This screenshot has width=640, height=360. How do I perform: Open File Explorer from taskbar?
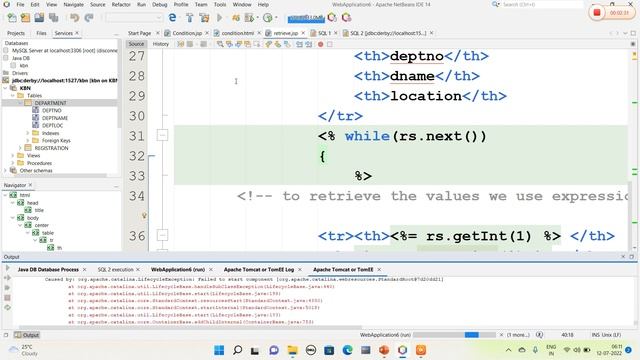(x=292, y=350)
